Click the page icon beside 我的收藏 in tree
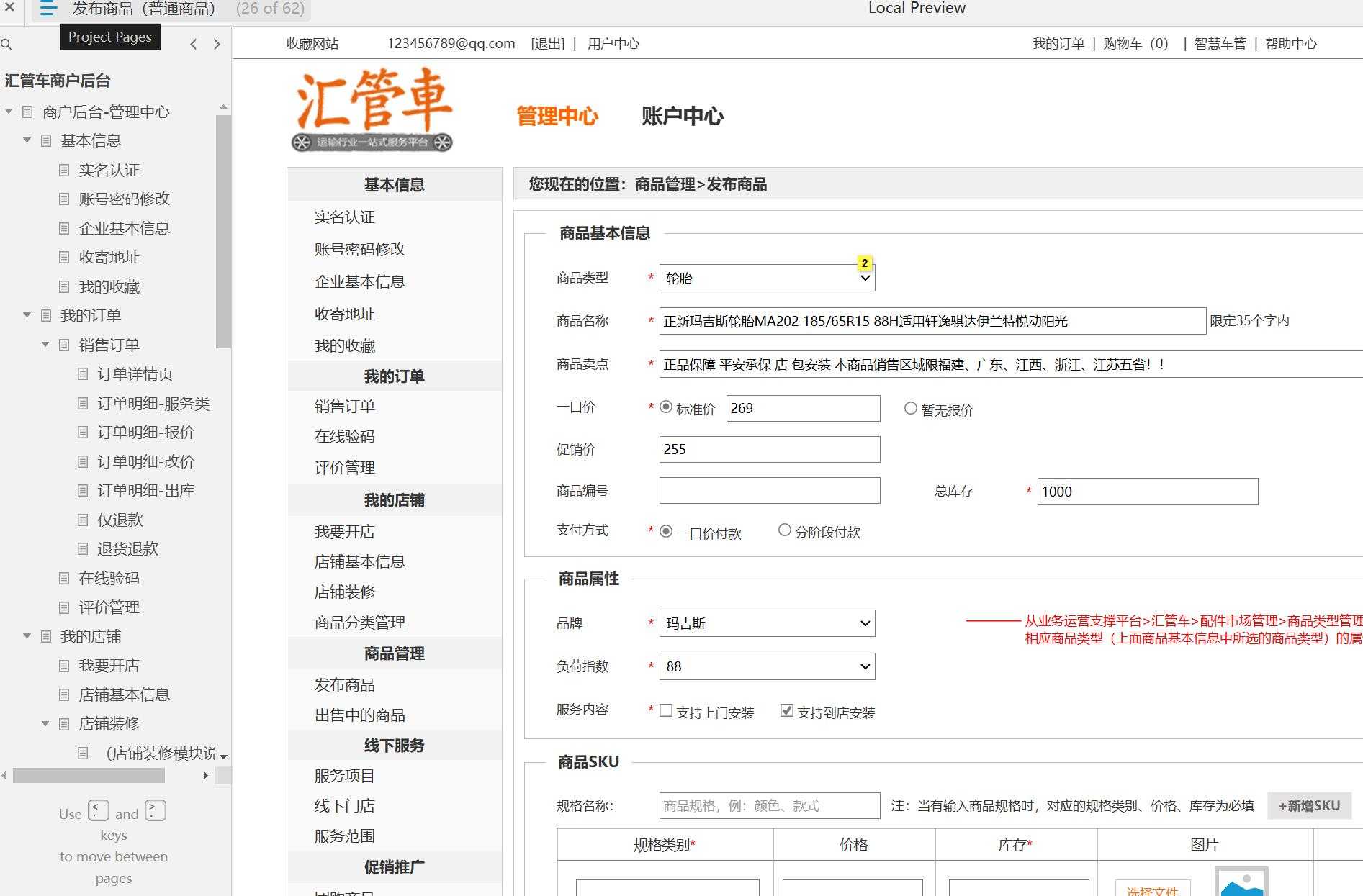The width and height of the screenshot is (1363, 896). (64, 287)
